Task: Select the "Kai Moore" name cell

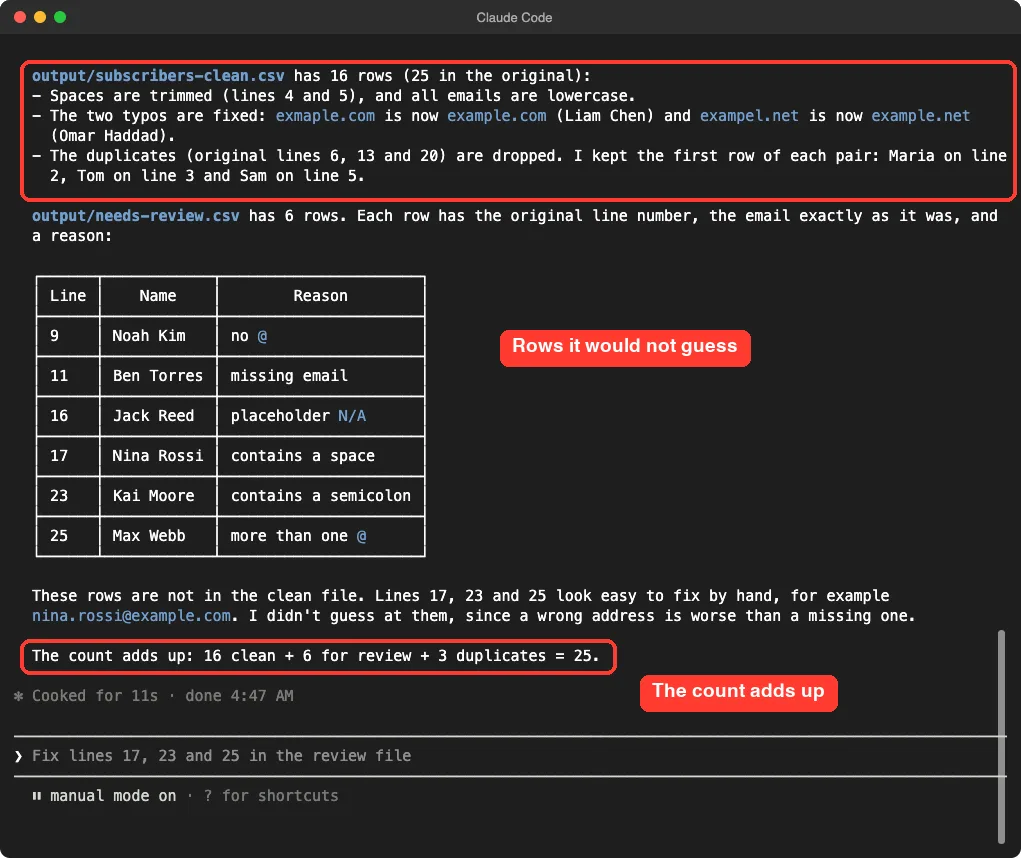Action: [158, 495]
